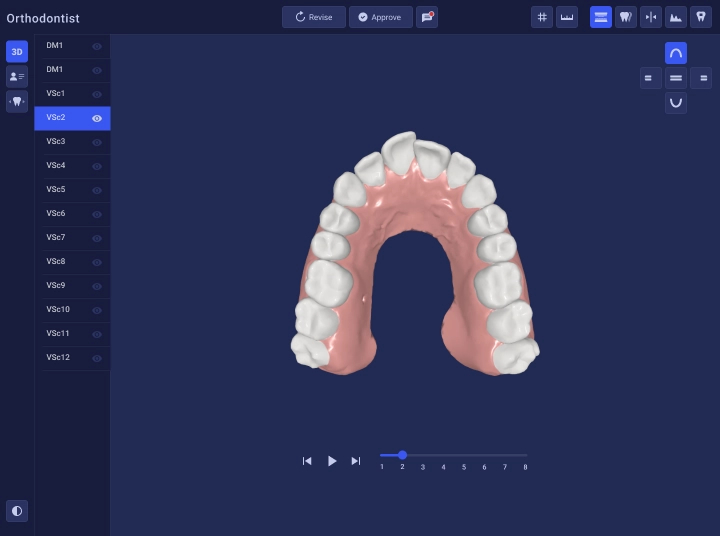Open the comments chat icon
Image resolution: width=720 pixels, height=536 pixels.
[427, 17]
